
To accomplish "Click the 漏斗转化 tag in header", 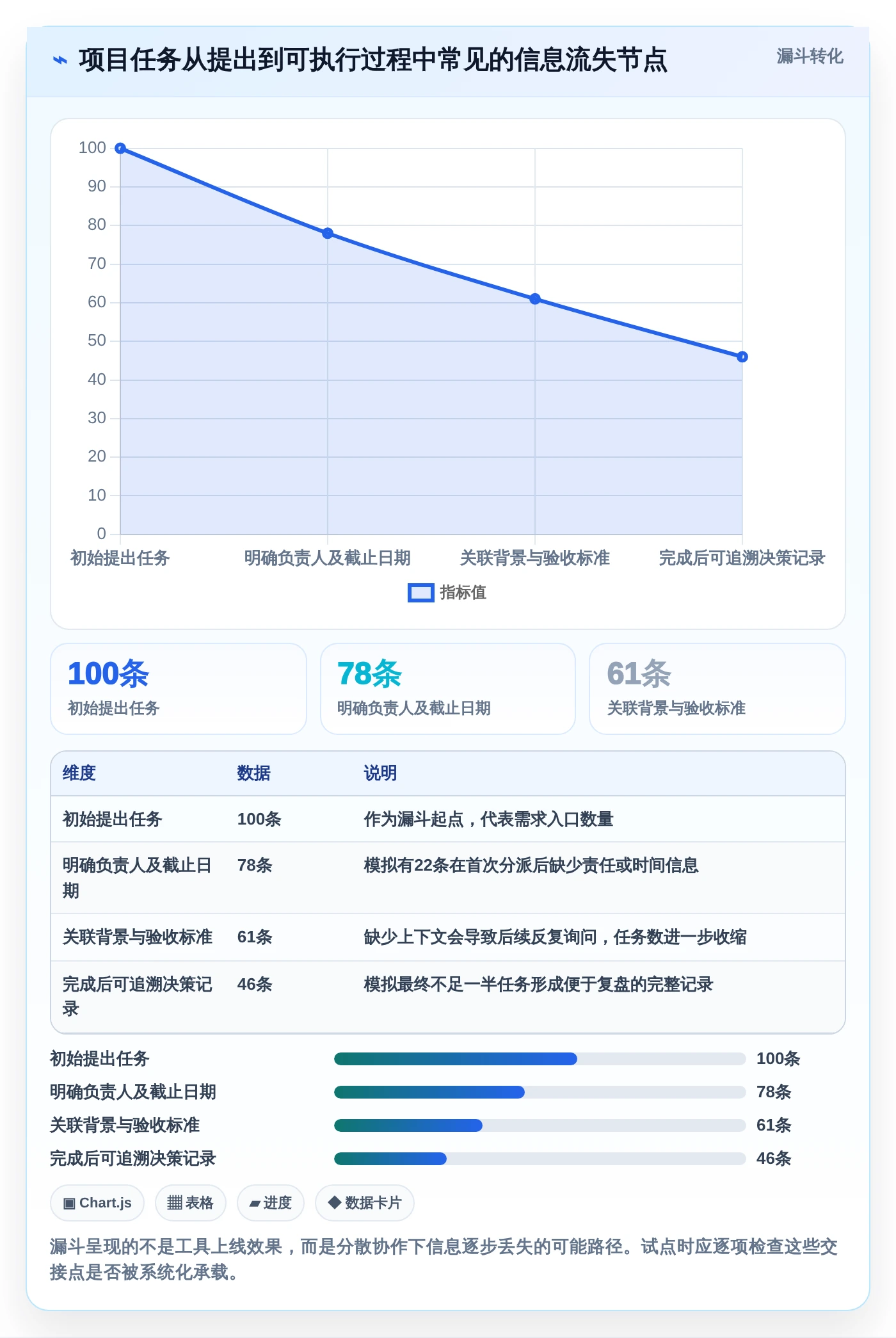I will (x=810, y=56).
